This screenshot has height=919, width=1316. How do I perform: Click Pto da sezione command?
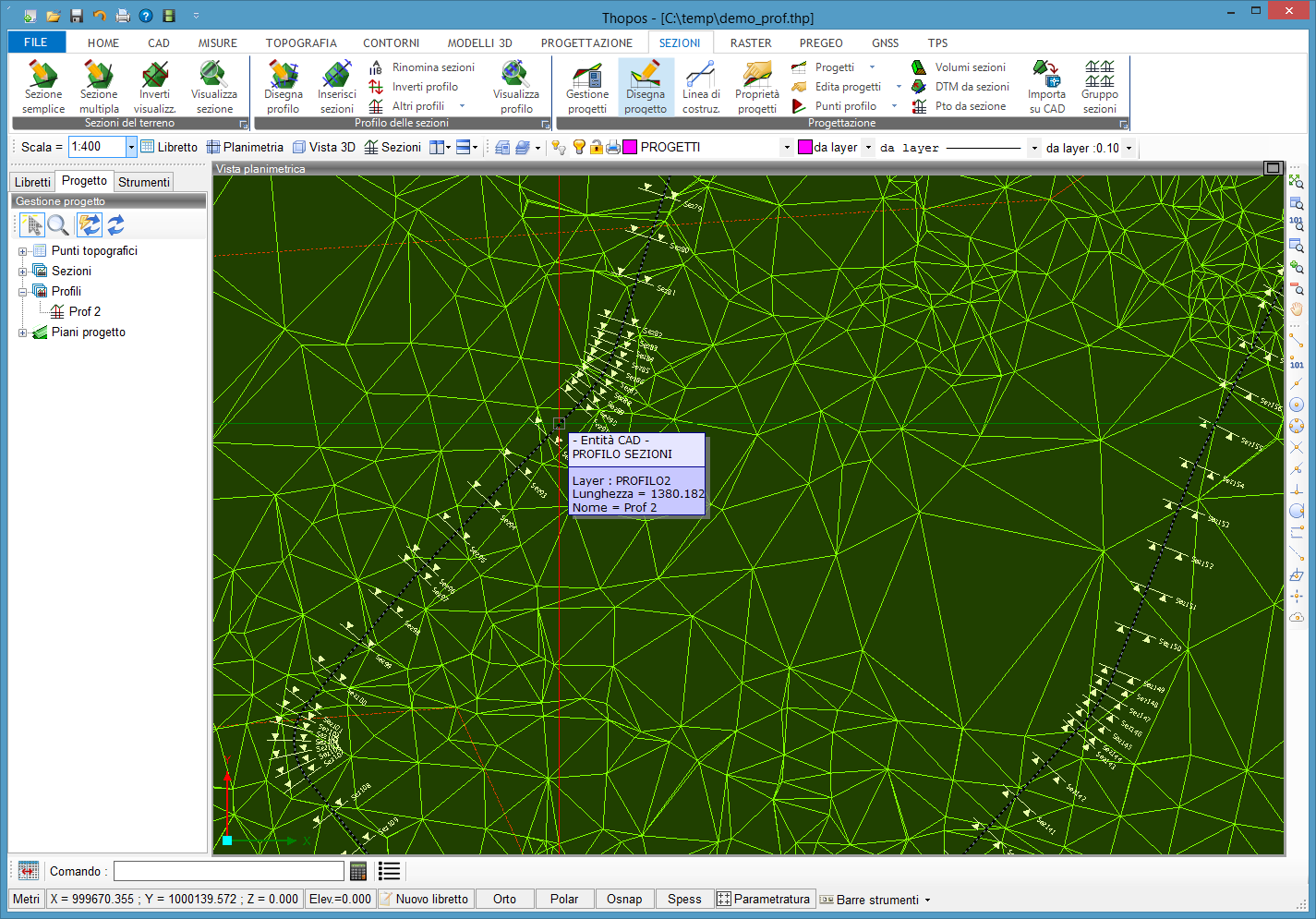click(x=959, y=106)
